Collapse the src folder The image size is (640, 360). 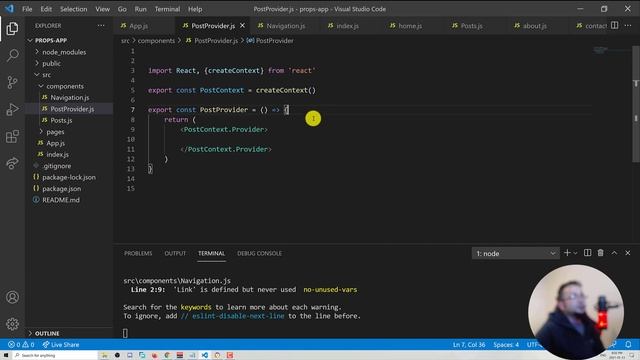(x=47, y=75)
